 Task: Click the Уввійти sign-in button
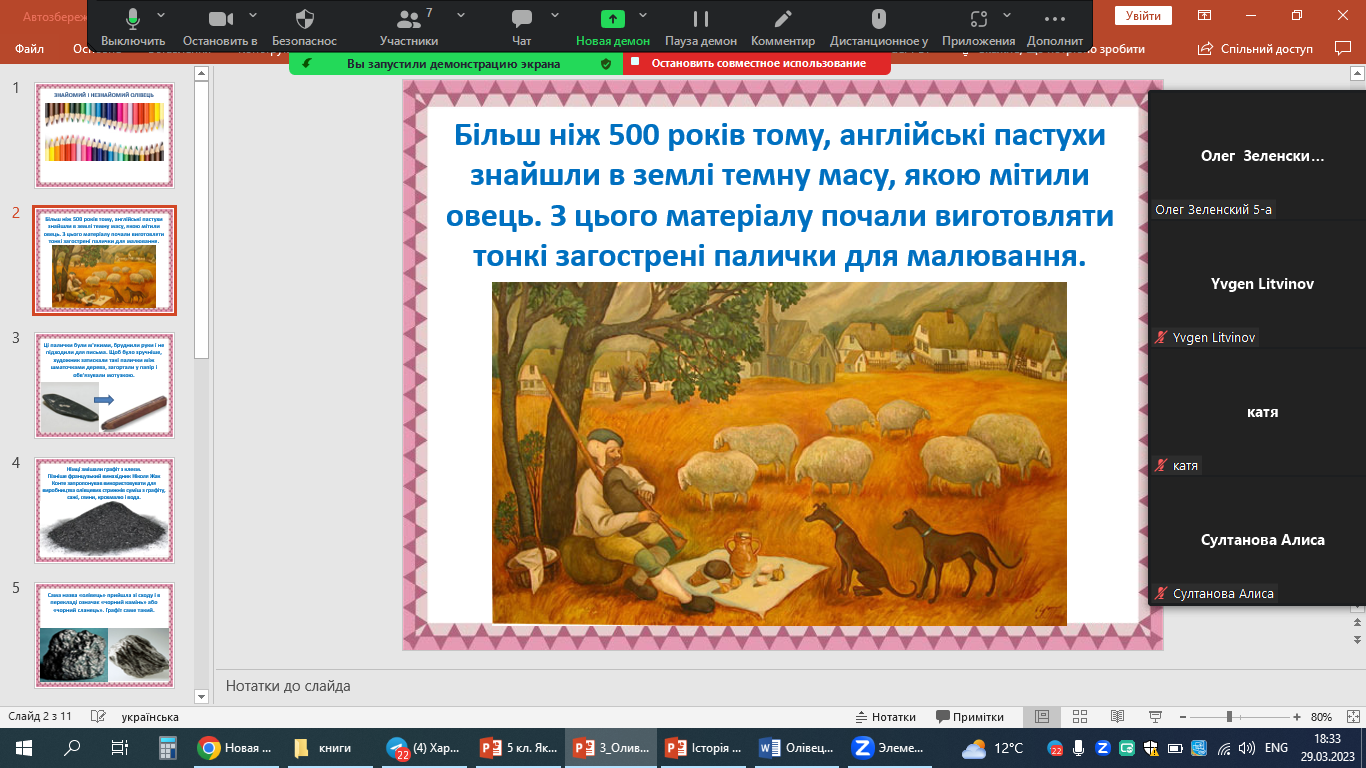tap(1143, 16)
